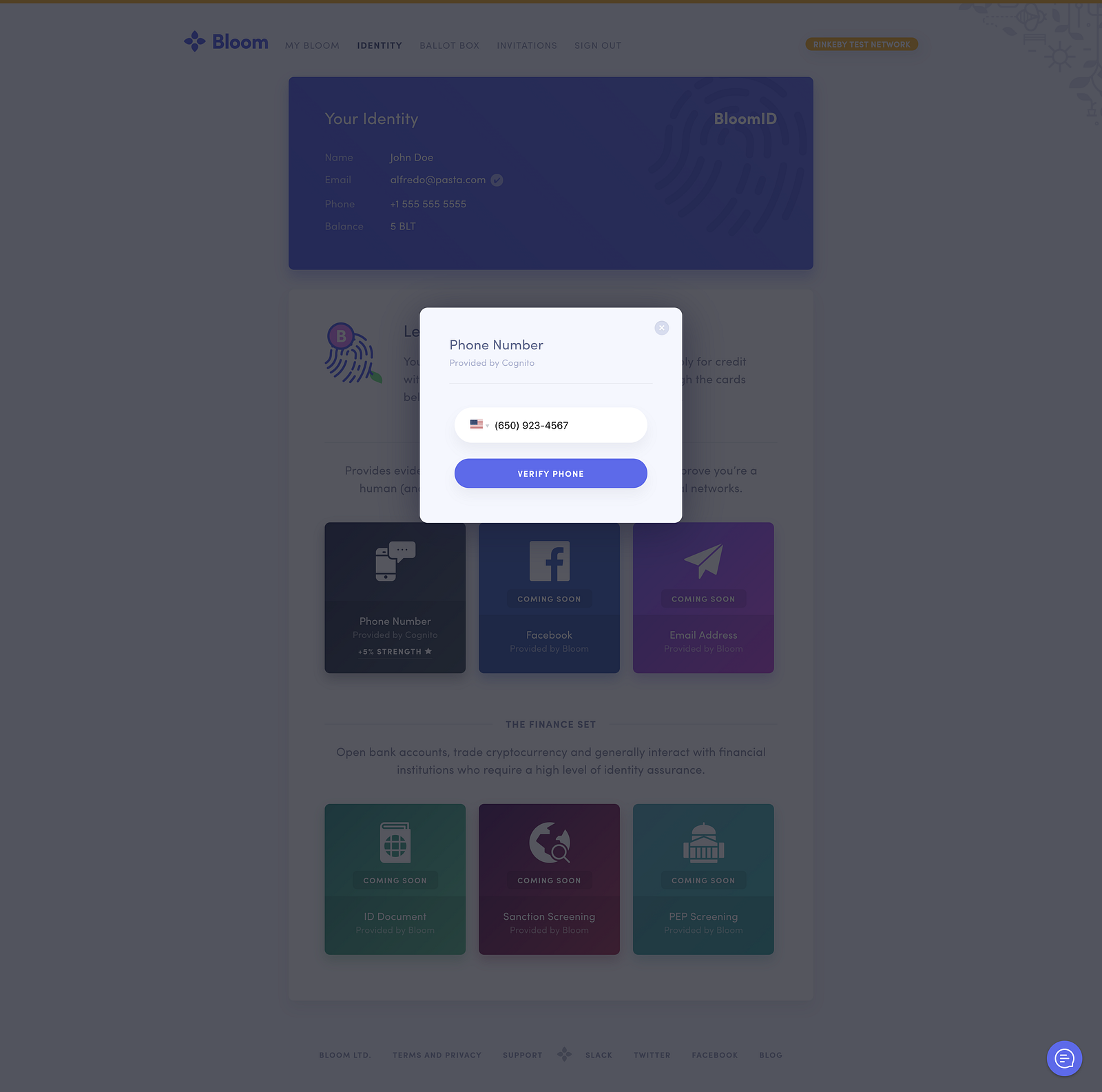The width and height of the screenshot is (1102, 1092).
Task: Click the Bloom fingerprint badge illustration
Action: click(x=353, y=353)
